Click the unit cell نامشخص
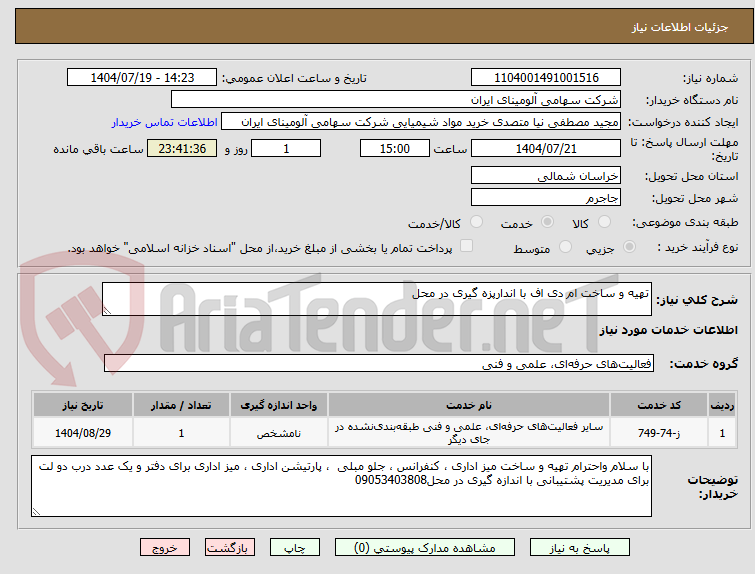The image size is (755, 574). tap(279, 433)
